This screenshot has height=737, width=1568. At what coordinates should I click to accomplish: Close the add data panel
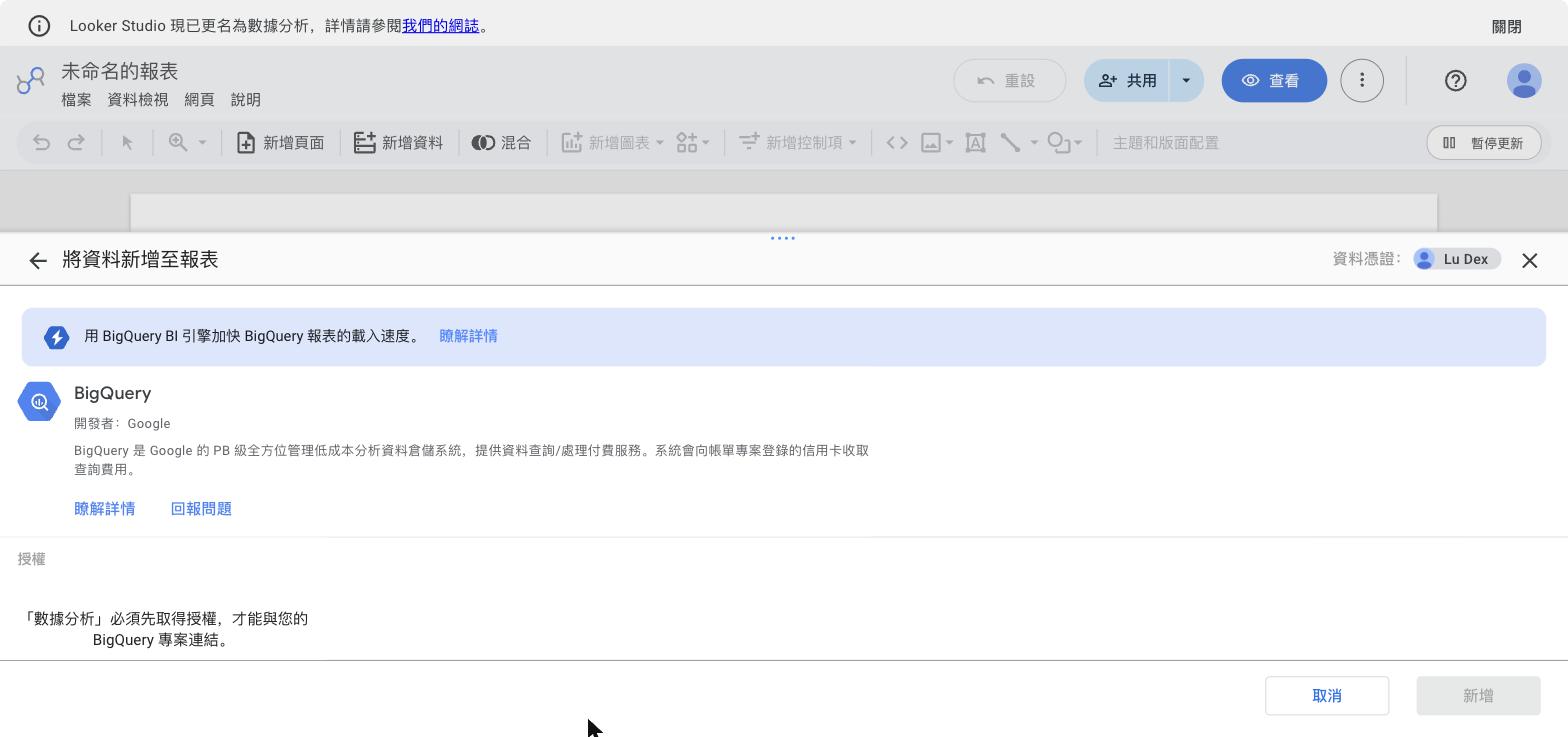tap(1530, 261)
